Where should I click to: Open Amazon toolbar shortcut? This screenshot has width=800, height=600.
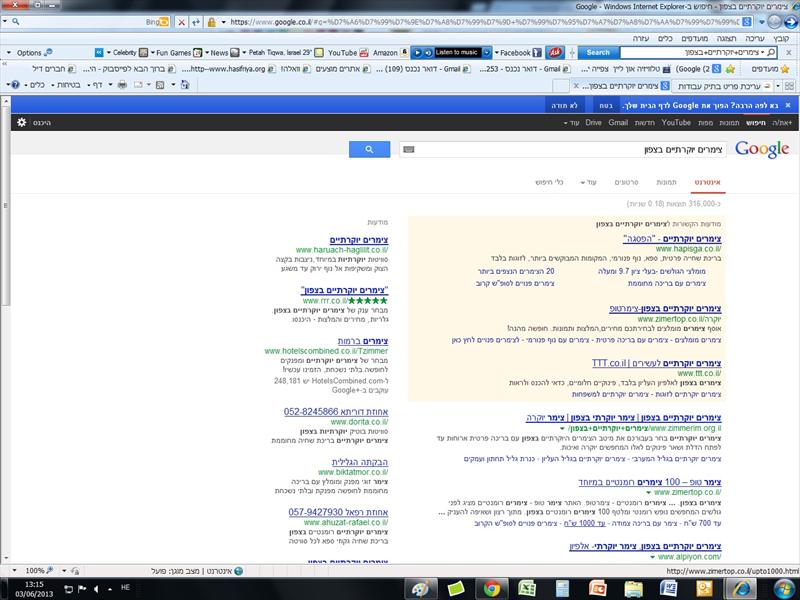[390, 53]
